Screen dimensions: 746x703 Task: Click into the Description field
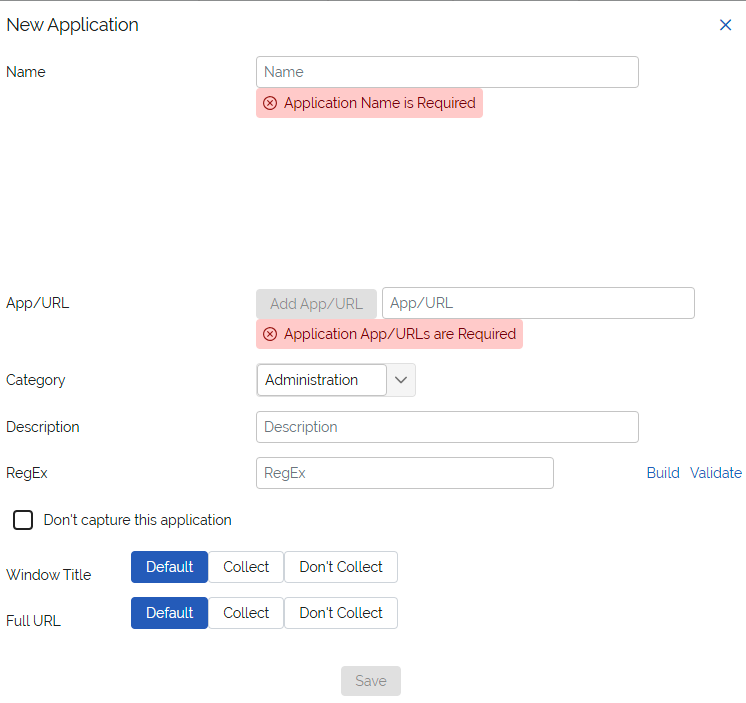pyautogui.click(x=447, y=427)
